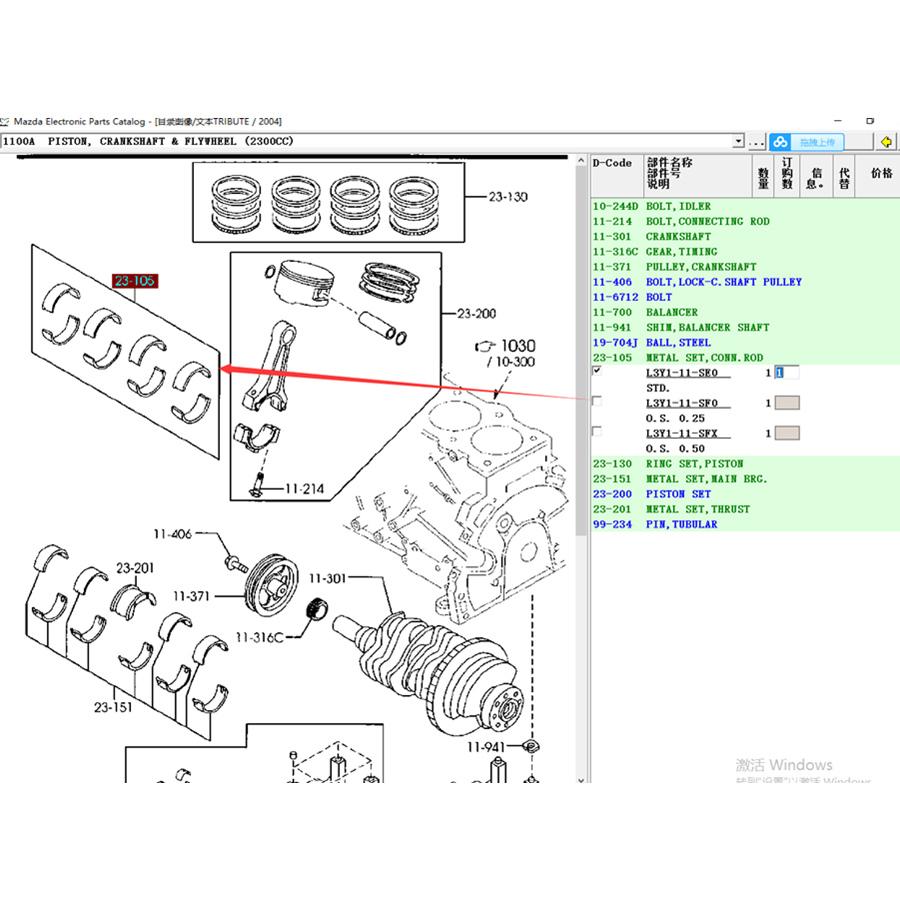Expand the 1100A section dropdown arrow
The image size is (900, 900).
738,141
